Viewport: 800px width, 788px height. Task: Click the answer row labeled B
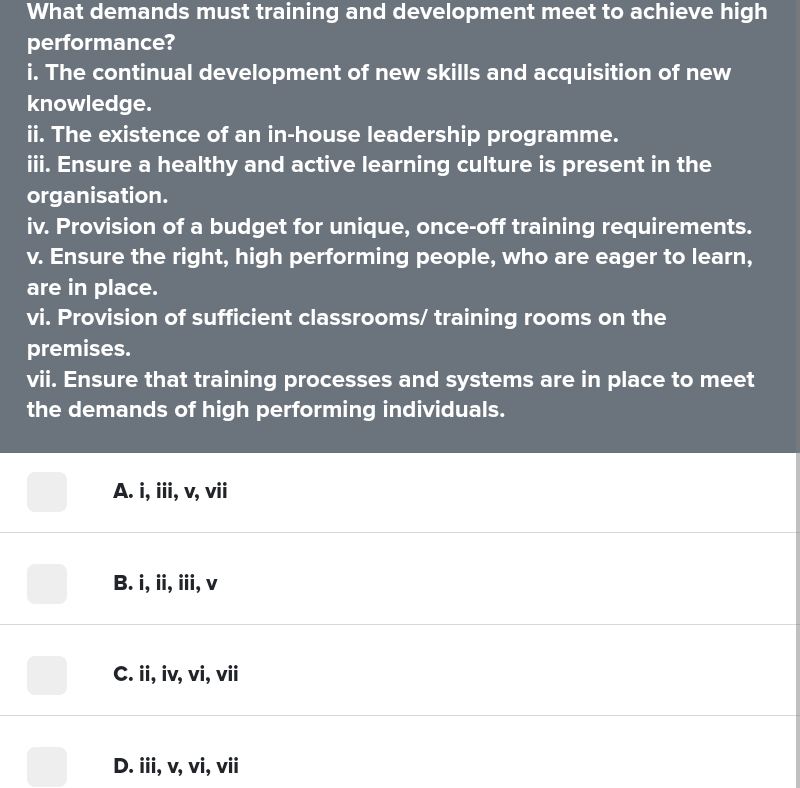click(400, 583)
